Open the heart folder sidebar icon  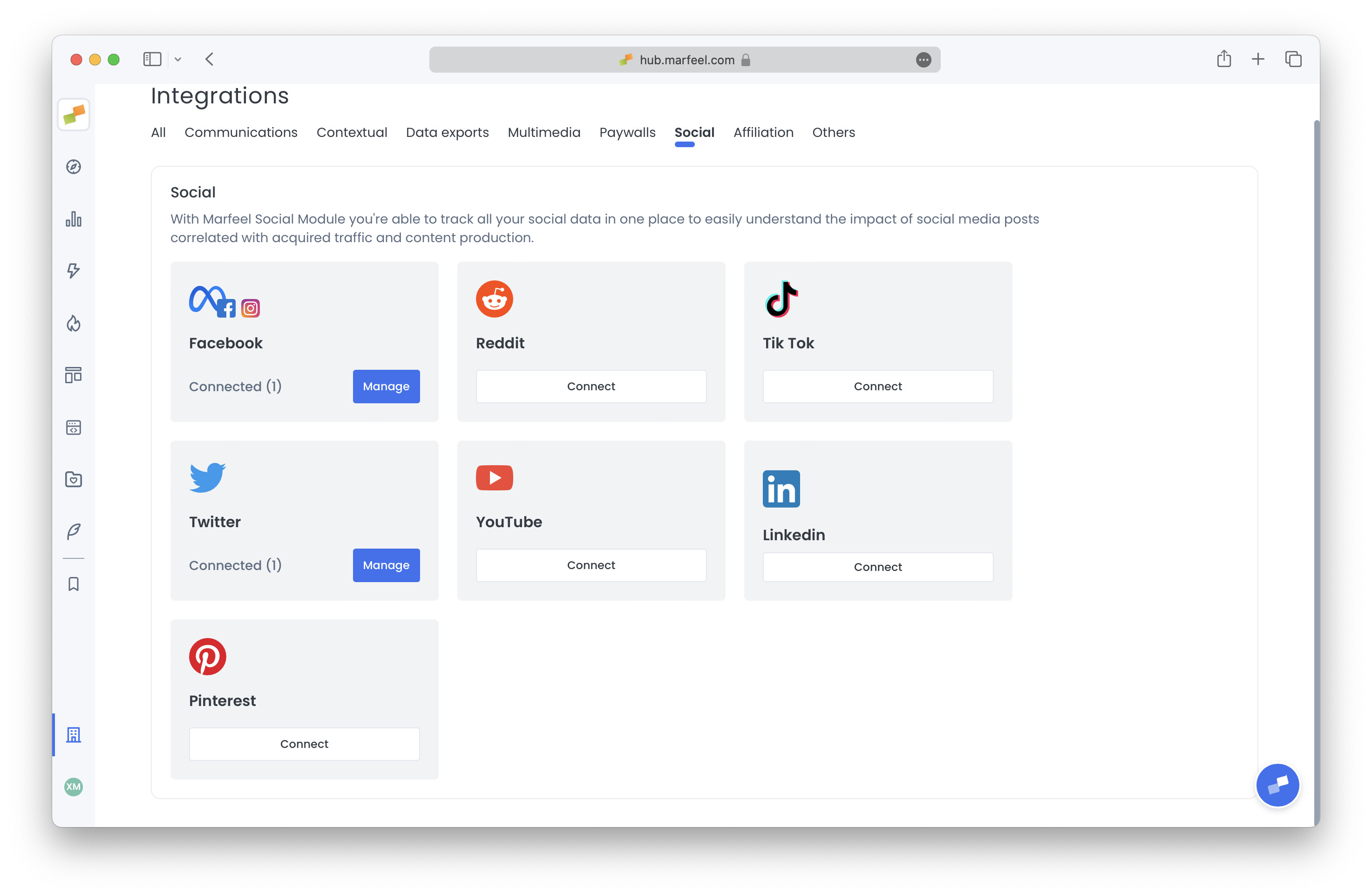(x=73, y=479)
